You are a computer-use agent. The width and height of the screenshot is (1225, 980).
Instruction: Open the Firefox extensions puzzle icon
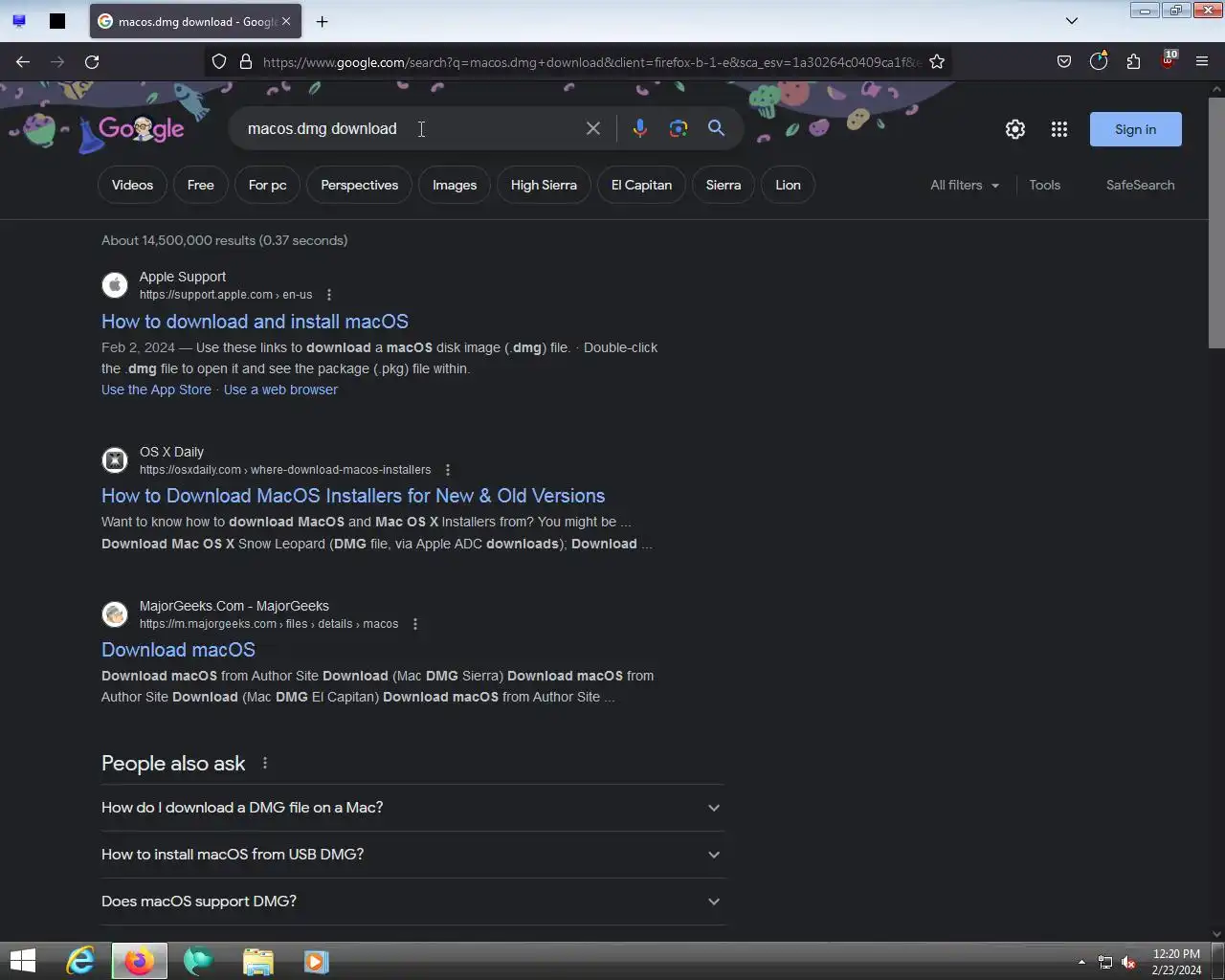(x=1133, y=61)
